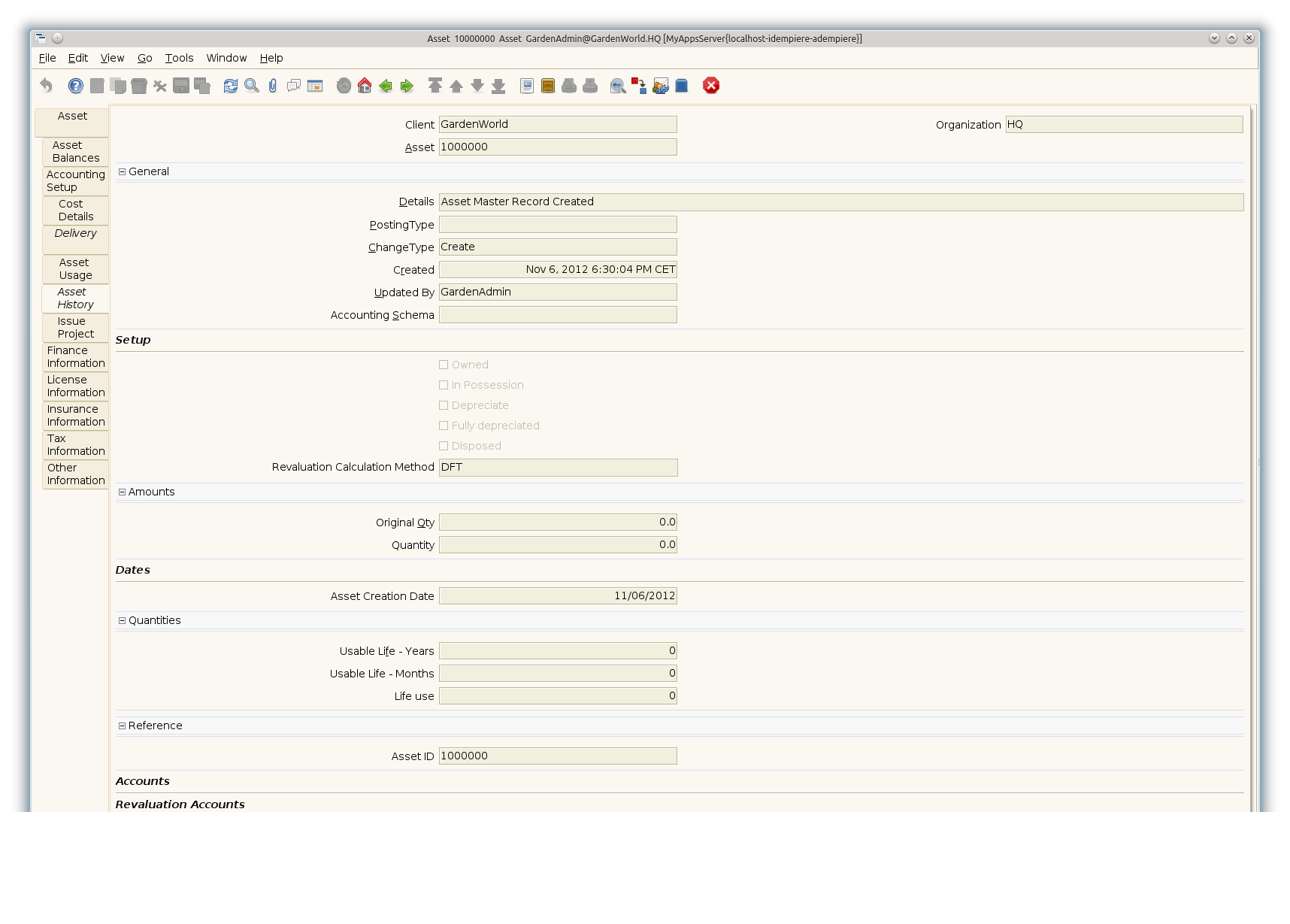The height and width of the screenshot is (924, 1290).
Task: Click the Revaluation Calculation Method field
Action: coord(559,468)
